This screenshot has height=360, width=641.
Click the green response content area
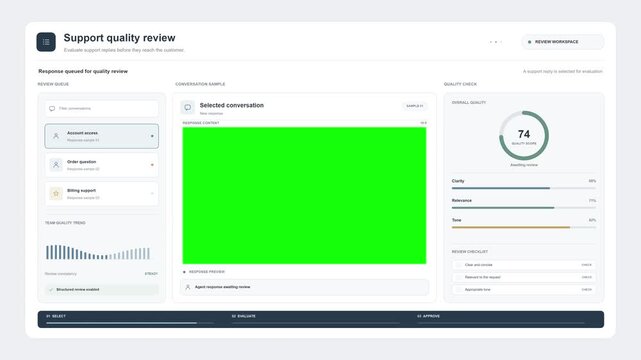(304, 196)
